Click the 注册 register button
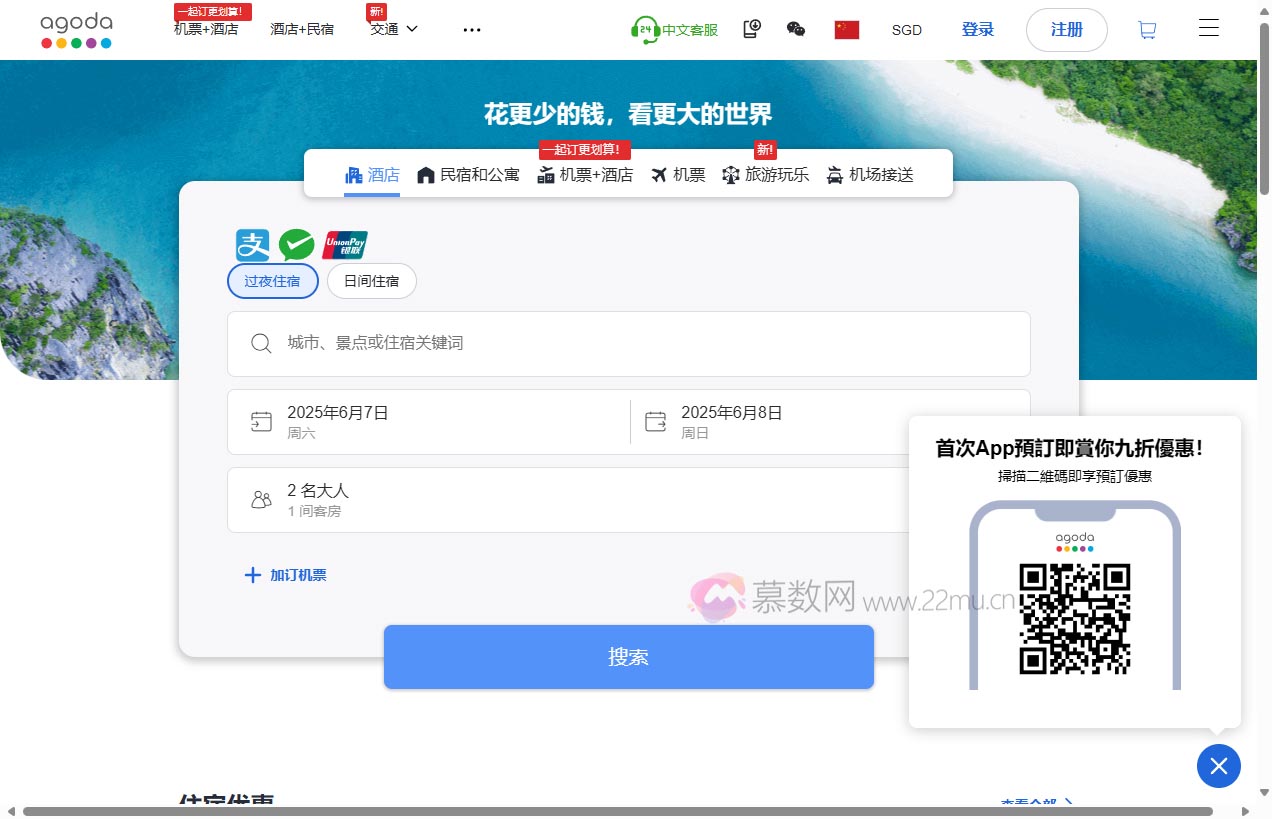This screenshot has width=1272, height=819. (x=1066, y=30)
